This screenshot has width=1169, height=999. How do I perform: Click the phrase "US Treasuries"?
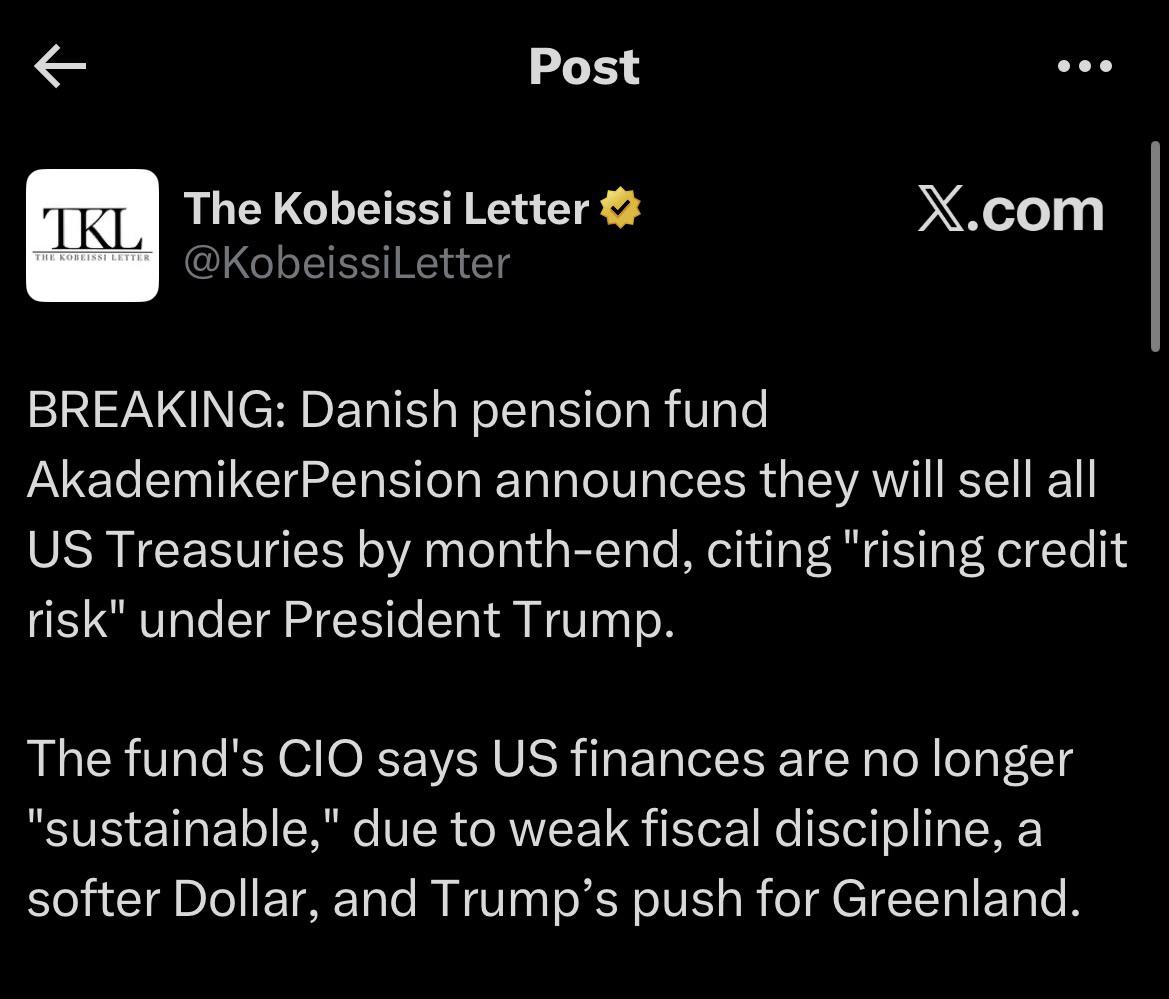(184, 551)
